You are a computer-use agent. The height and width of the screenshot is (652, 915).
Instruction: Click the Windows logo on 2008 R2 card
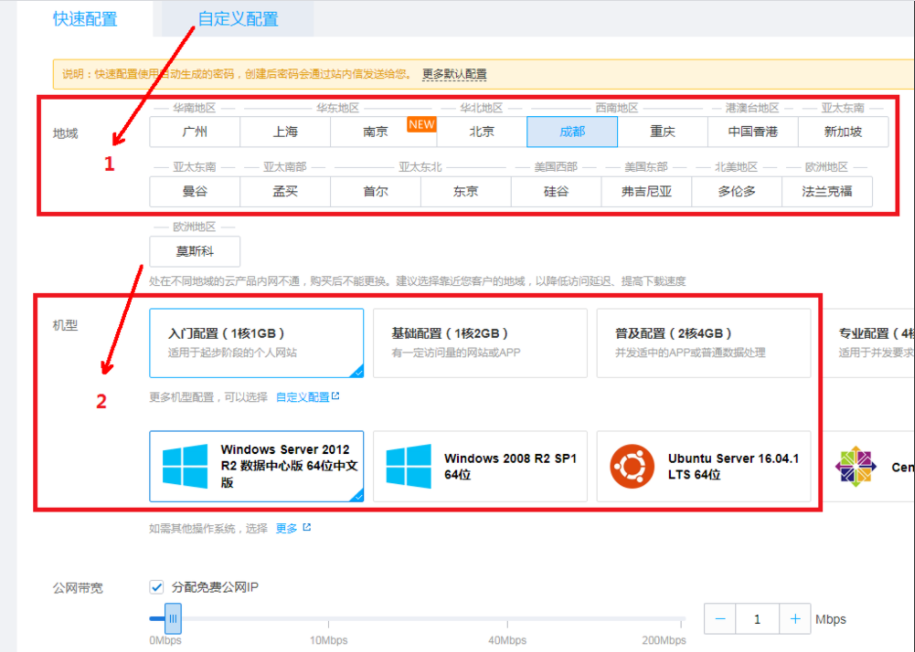(408, 466)
